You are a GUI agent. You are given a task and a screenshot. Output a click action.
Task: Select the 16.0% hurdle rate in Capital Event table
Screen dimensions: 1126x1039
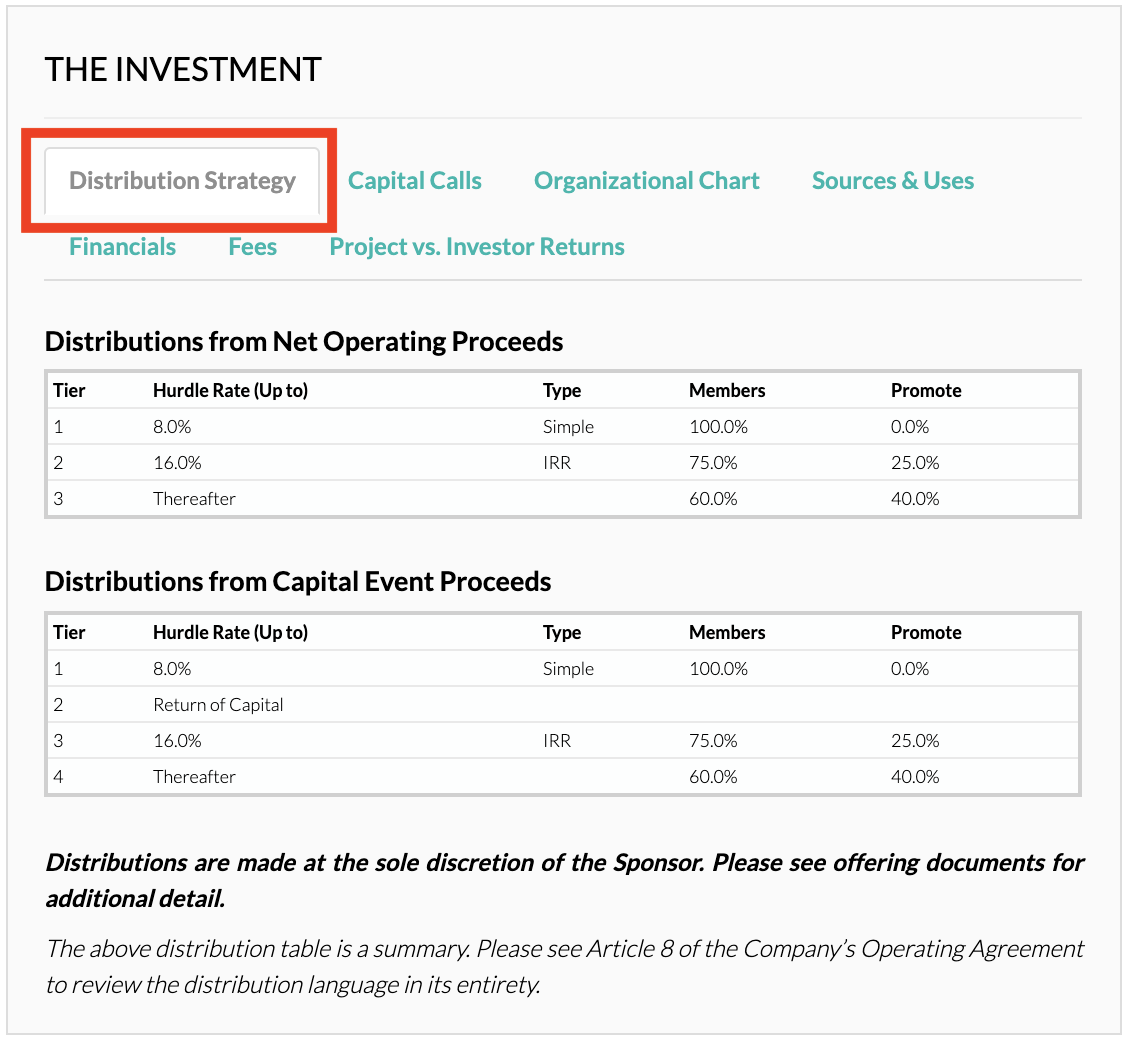click(177, 741)
